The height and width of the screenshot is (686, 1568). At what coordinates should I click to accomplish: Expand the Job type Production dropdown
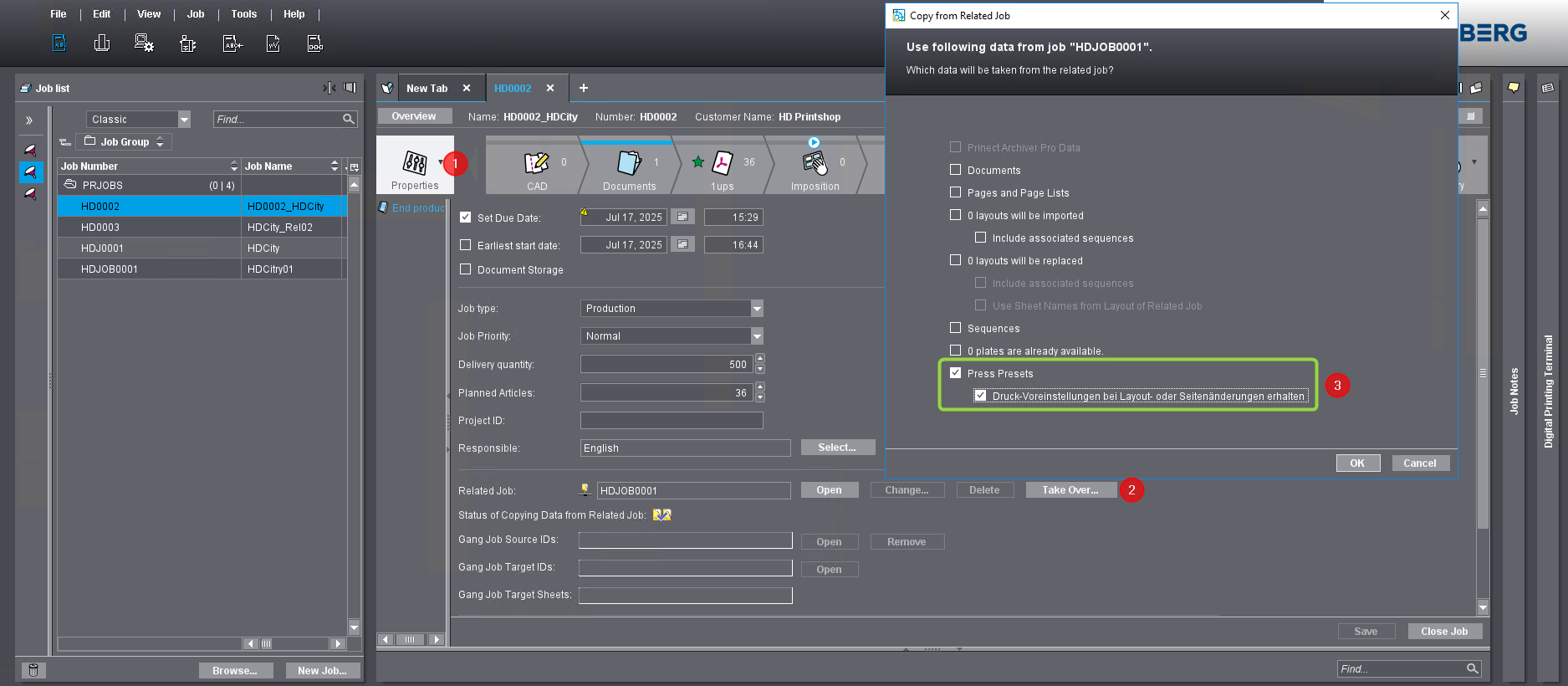(x=757, y=309)
